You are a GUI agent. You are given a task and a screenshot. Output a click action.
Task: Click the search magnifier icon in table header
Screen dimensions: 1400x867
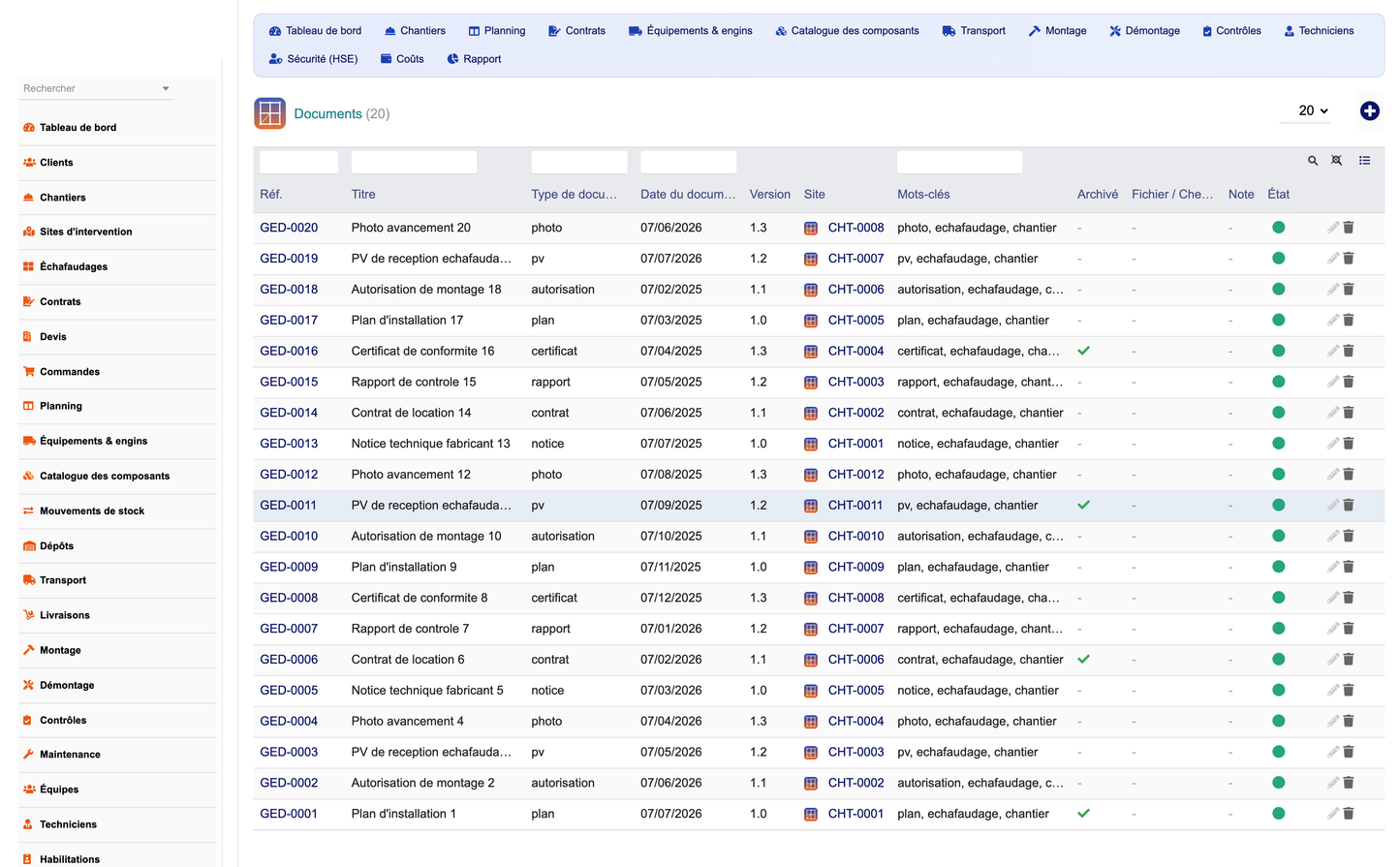[x=1313, y=161]
